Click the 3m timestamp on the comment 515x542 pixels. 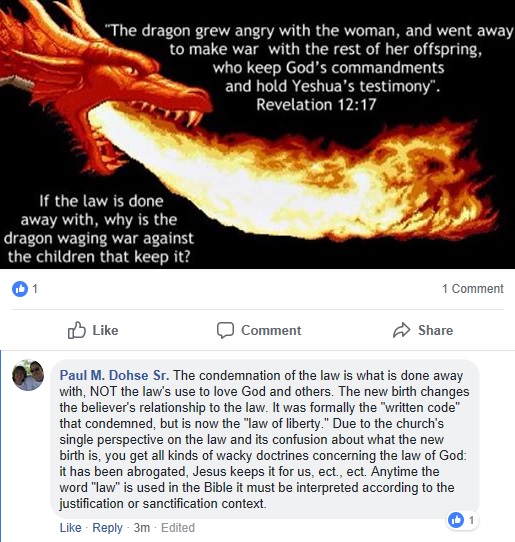(x=142, y=528)
